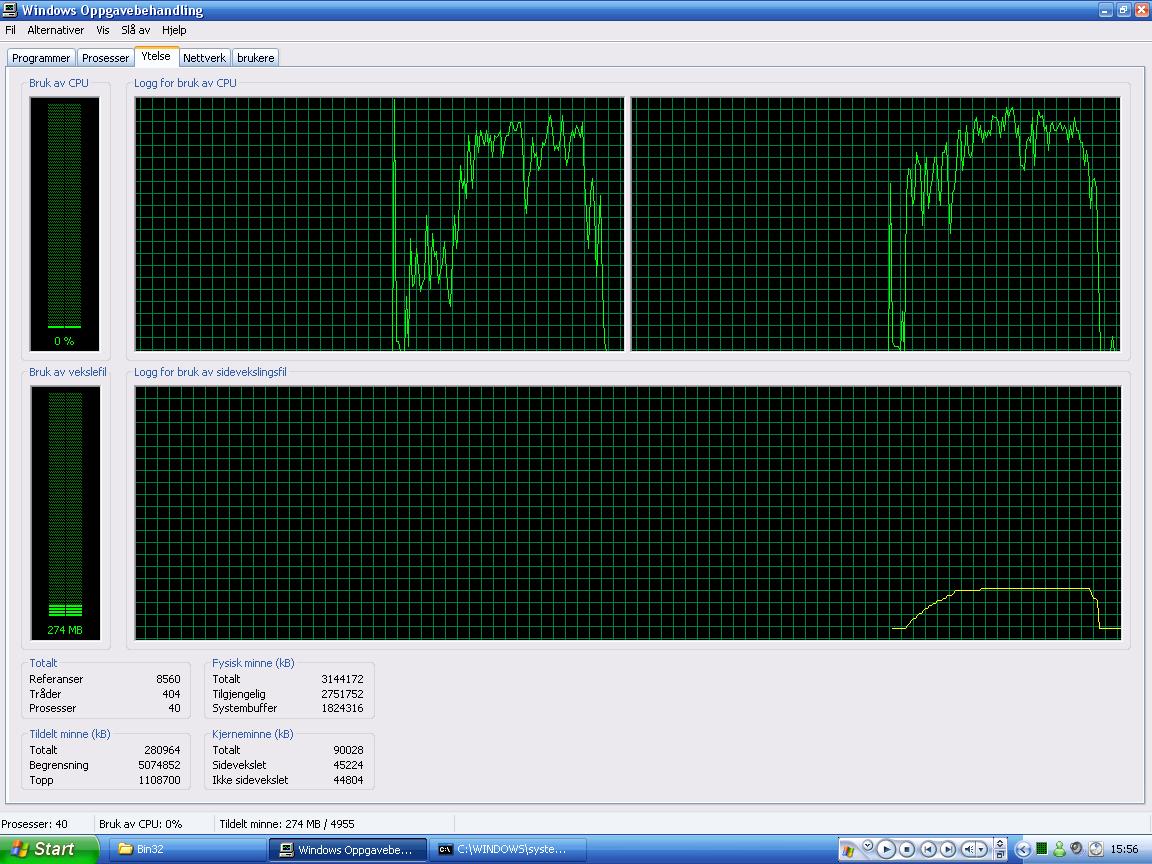
Task: Click the Windows Start button
Action: 48,849
